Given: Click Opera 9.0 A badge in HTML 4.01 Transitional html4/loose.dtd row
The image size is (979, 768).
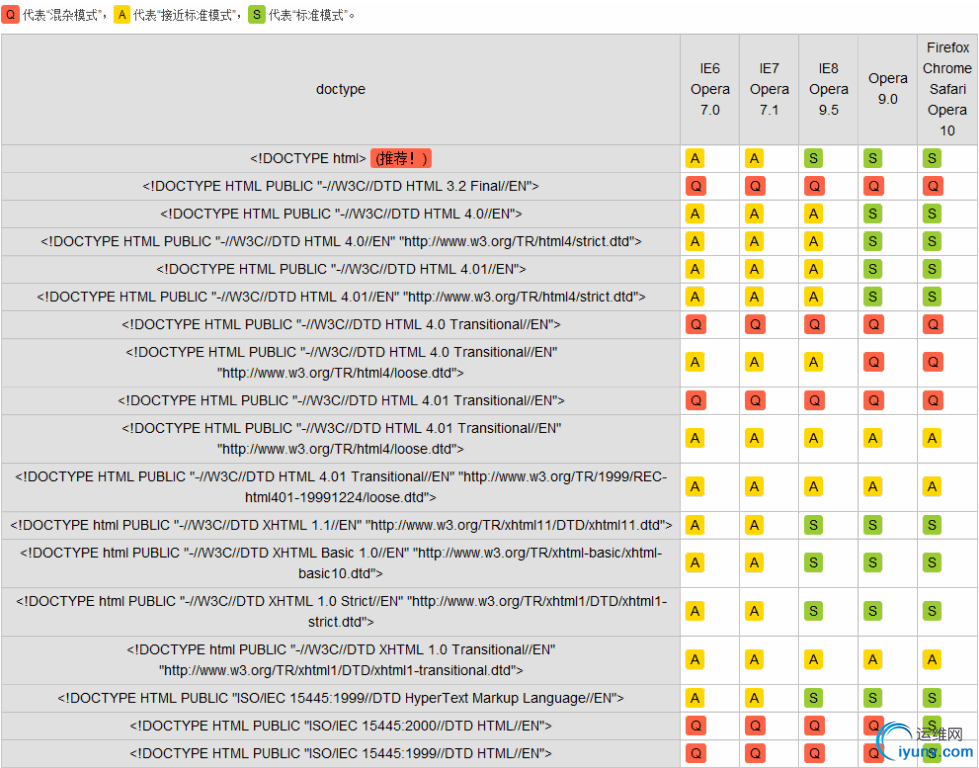Looking at the screenshot, I should [x=873, y=438].
